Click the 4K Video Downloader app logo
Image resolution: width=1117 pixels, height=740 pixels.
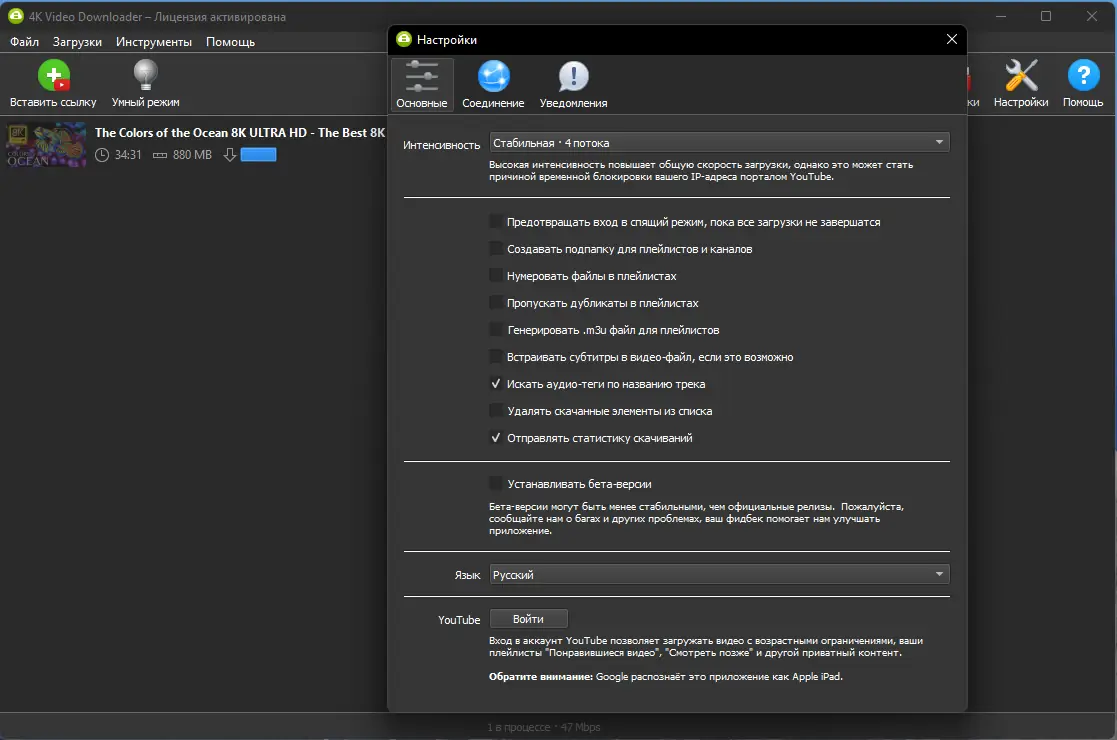[x=15, y=16]
